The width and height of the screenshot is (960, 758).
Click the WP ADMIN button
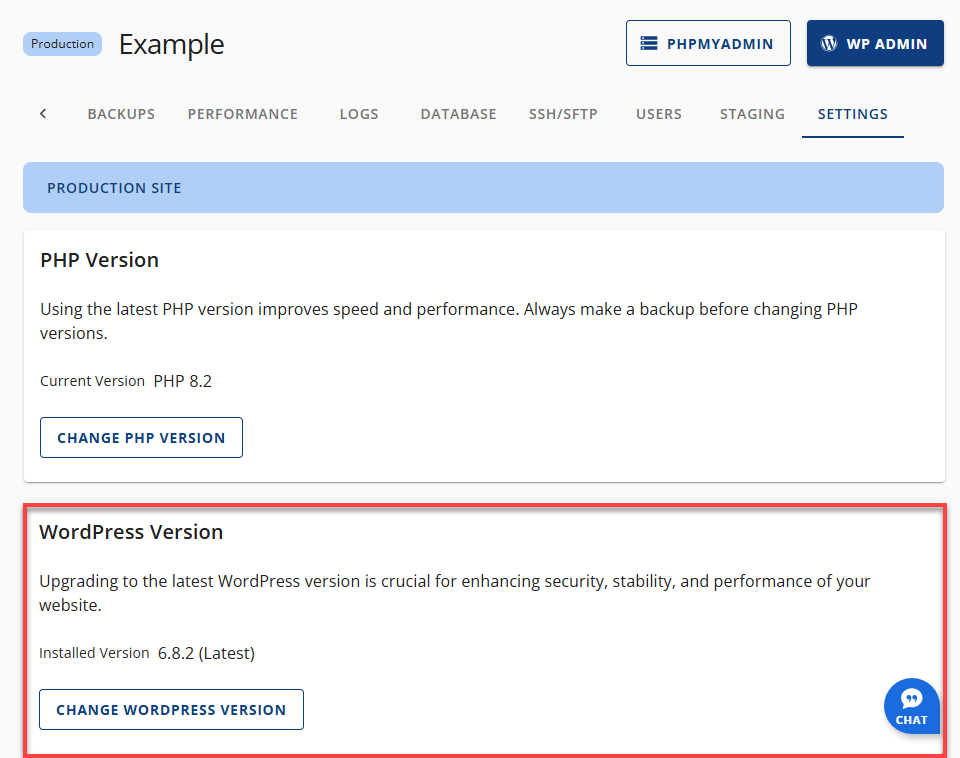875,43
